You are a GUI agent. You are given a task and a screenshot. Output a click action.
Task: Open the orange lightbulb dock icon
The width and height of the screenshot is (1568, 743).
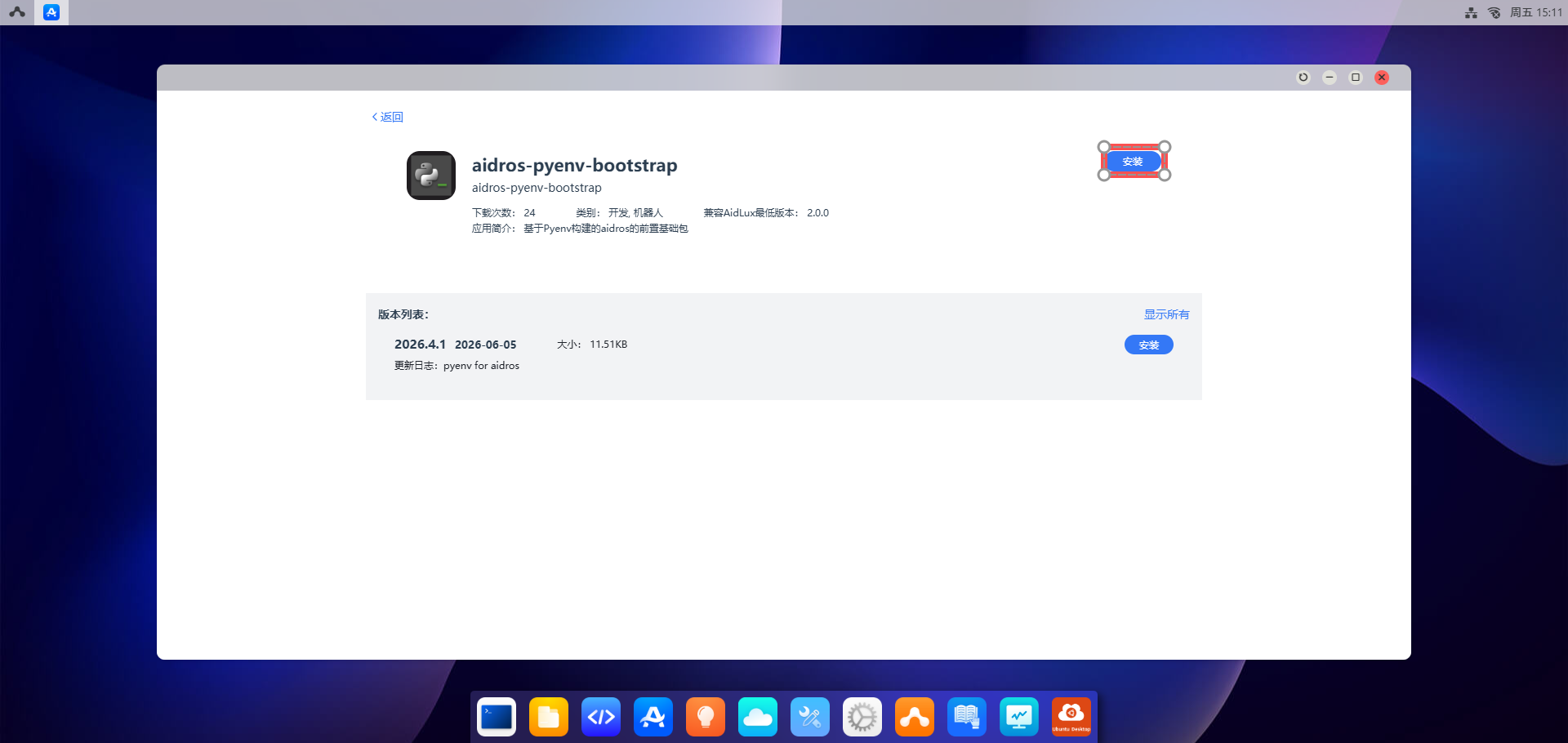pos(706,717)
